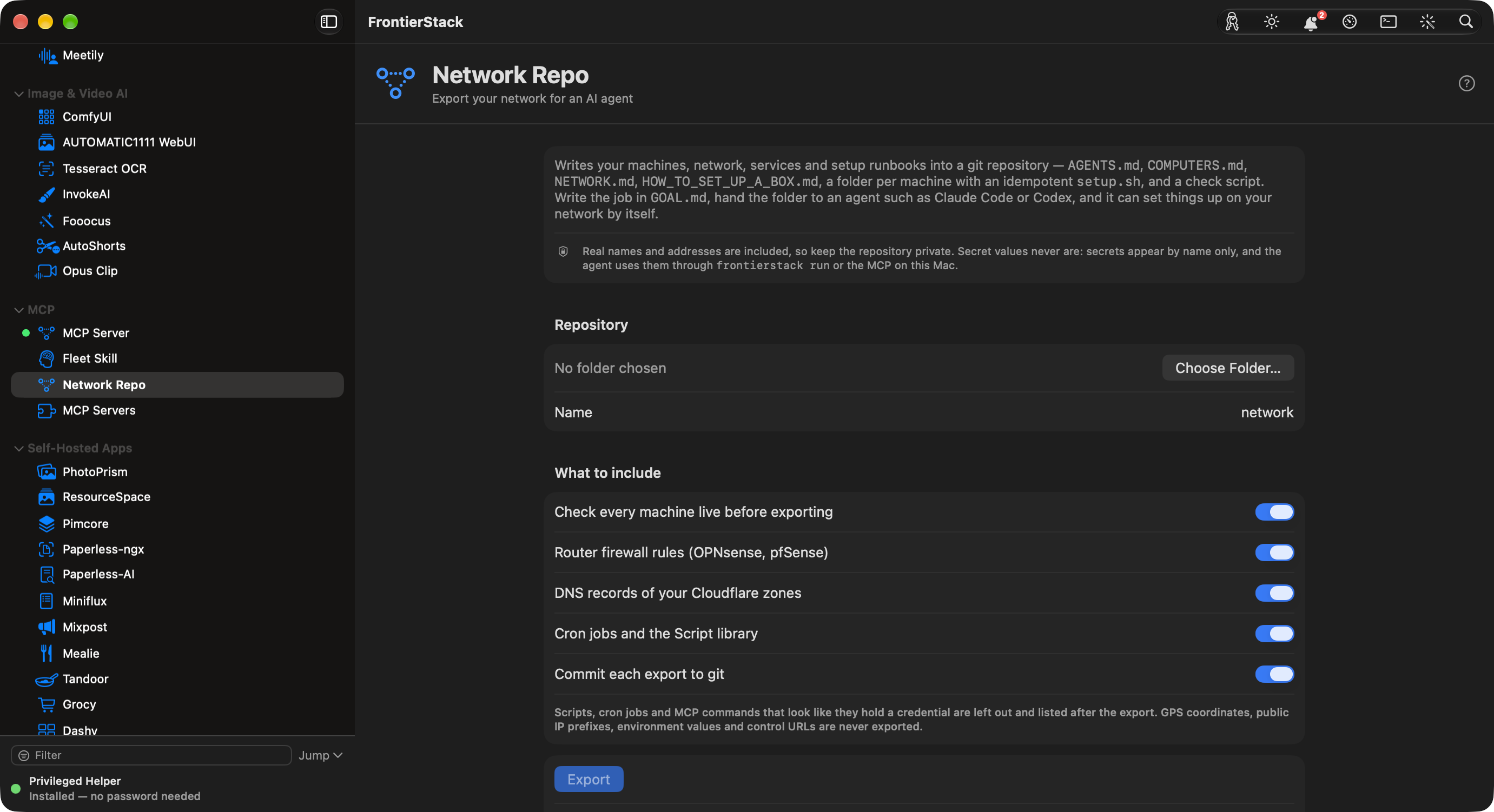Select AUTOMATIC1111 WebUI sidebar entry
Viewport: 1494px width, 812px height.
pos(177,143)
